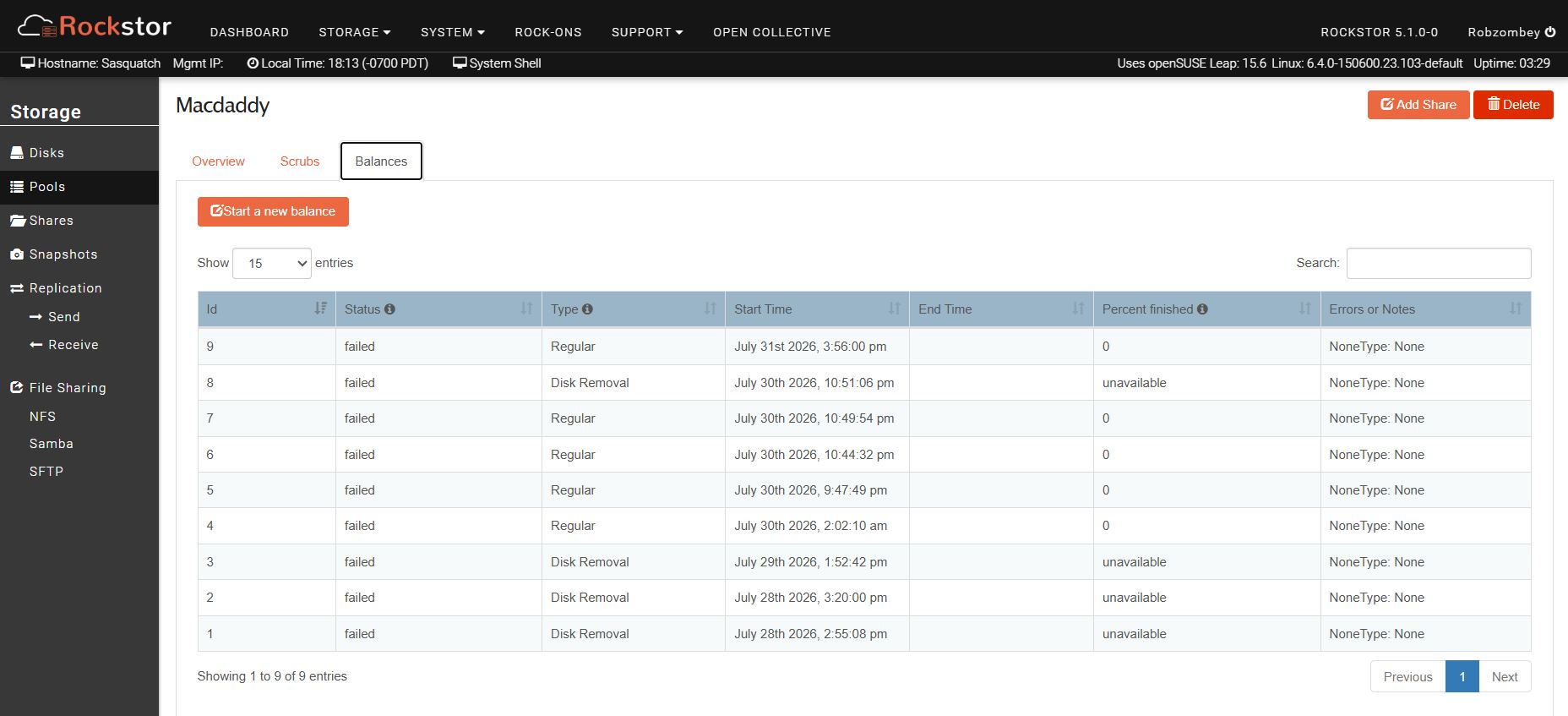Click the Hostname monitor icon
Viewport: 1568px width, 716px height.
pyautogui.click(x=28, y=63)
